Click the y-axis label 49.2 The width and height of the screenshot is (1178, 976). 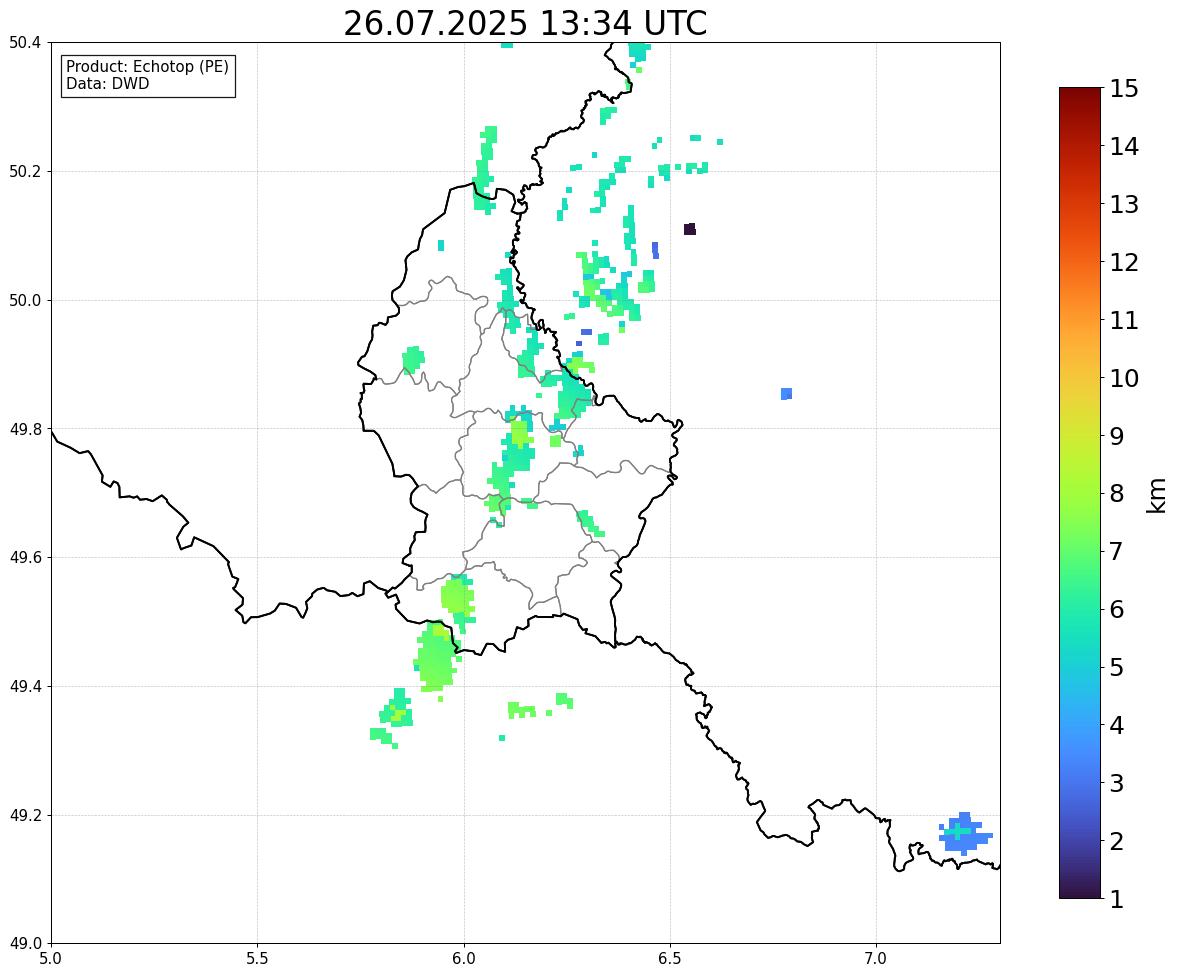24,815
